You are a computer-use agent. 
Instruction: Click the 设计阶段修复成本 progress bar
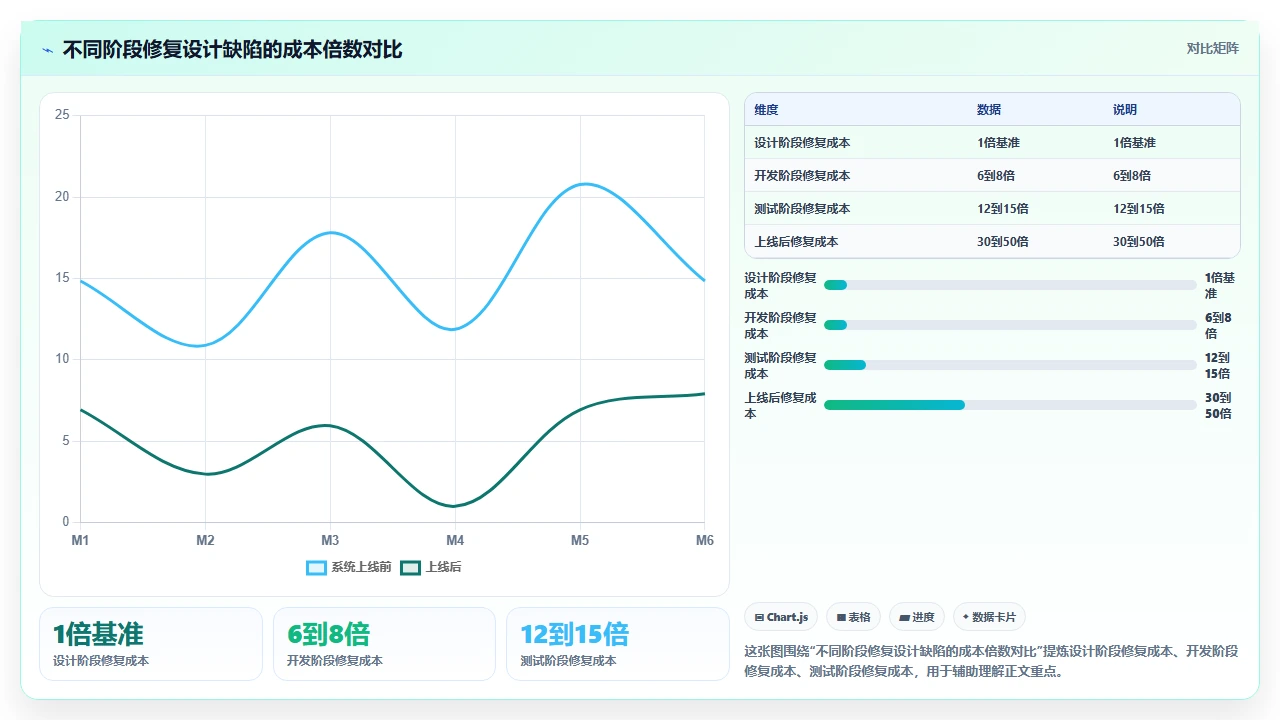[1010, 285]
